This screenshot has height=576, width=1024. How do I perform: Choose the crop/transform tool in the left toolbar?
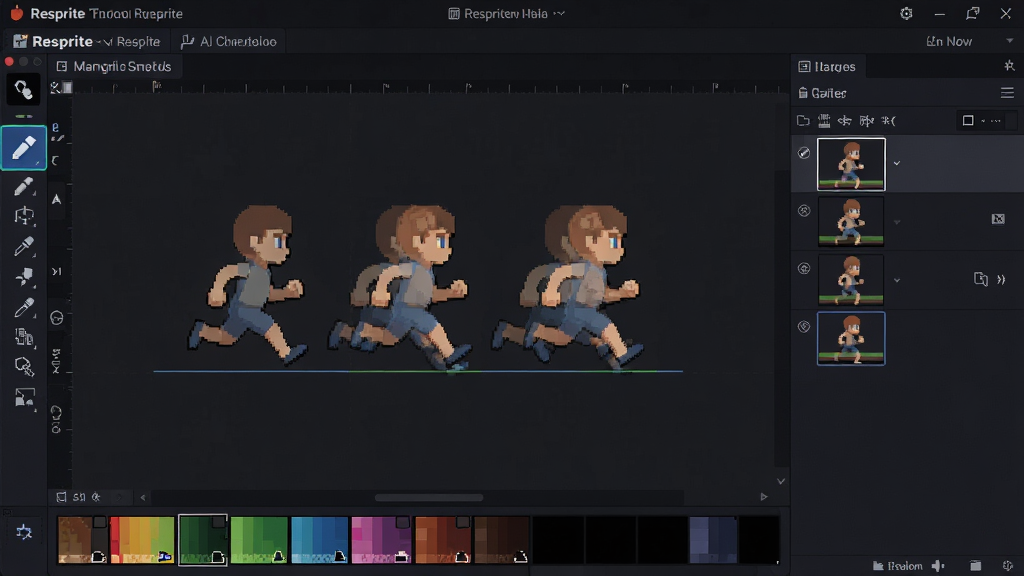coord(24,216)
